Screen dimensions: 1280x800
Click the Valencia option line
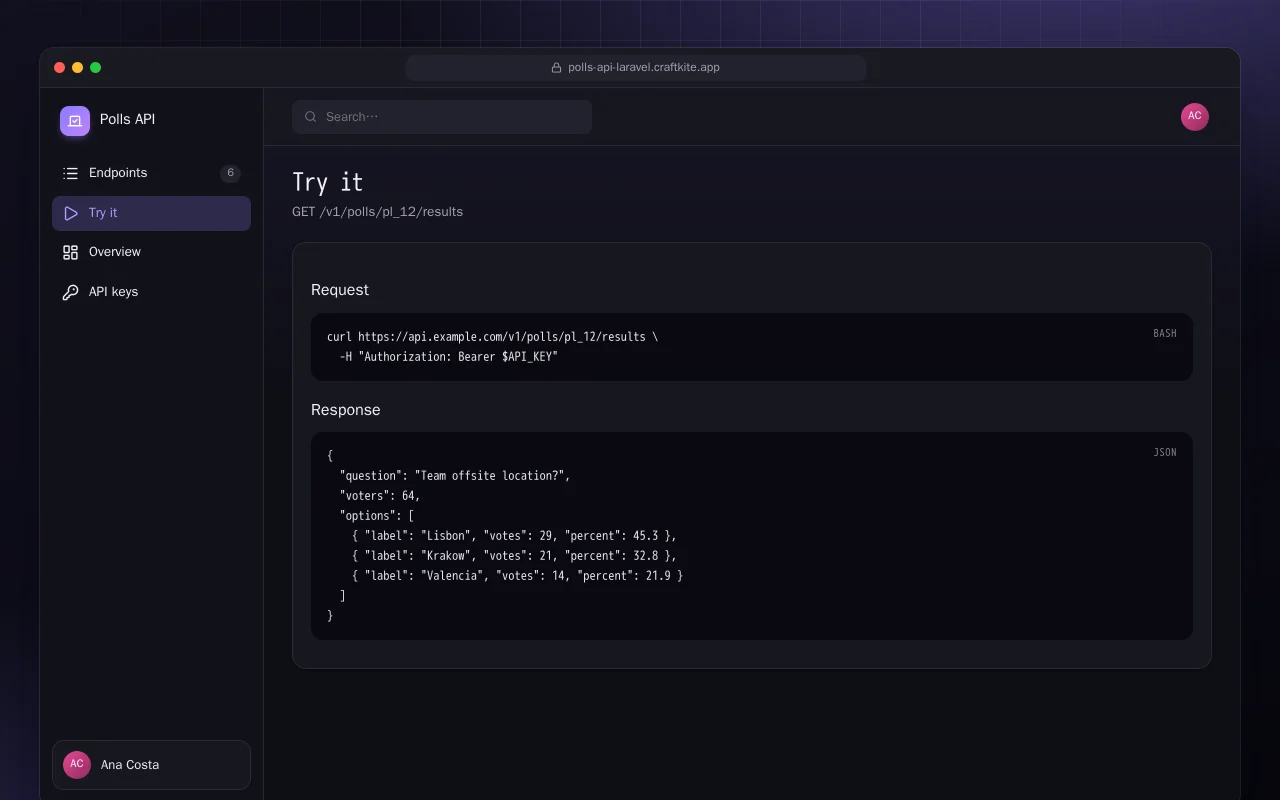[x=517, y=576]
